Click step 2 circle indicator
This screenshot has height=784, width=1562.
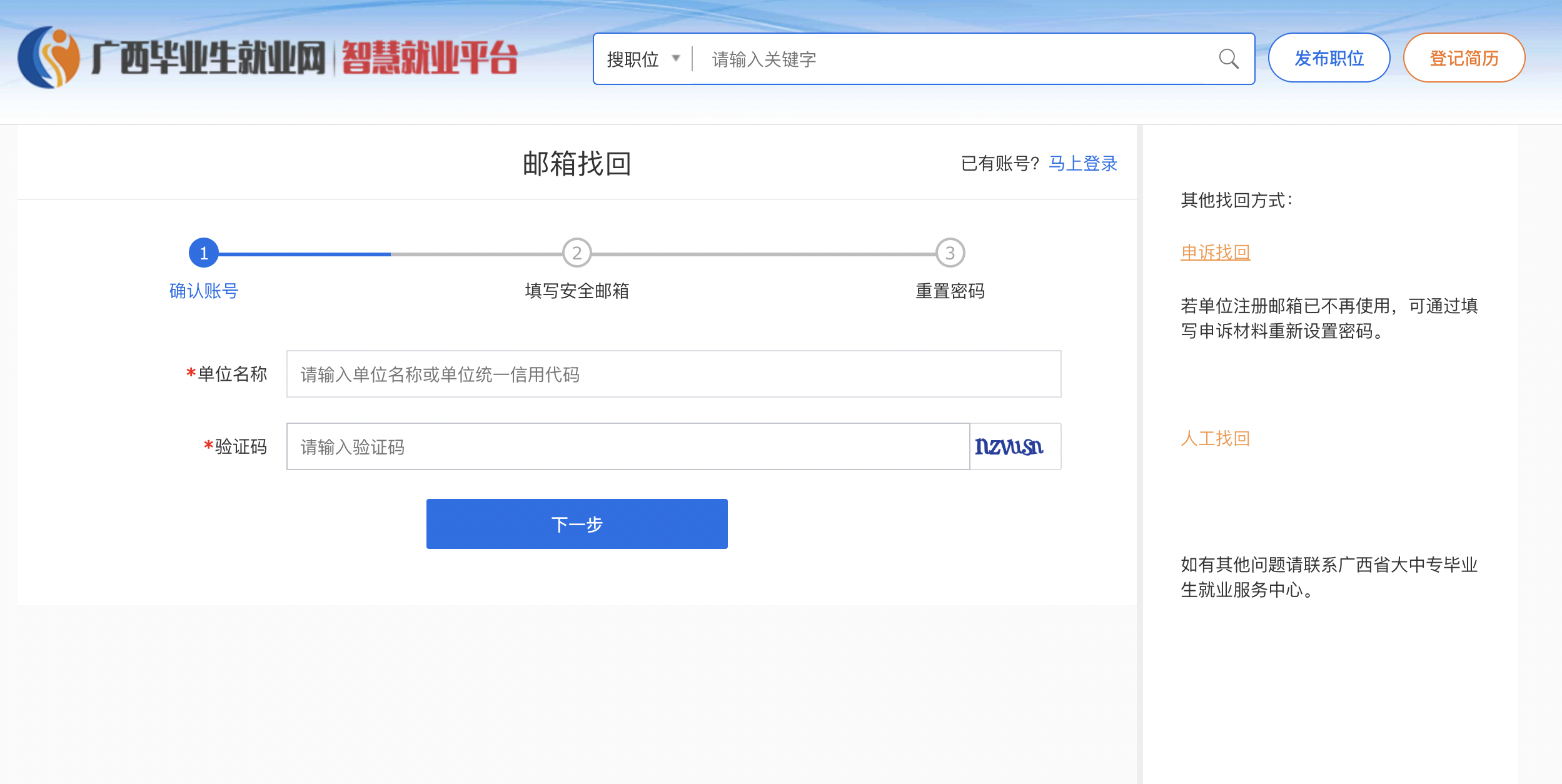point(577,253)
